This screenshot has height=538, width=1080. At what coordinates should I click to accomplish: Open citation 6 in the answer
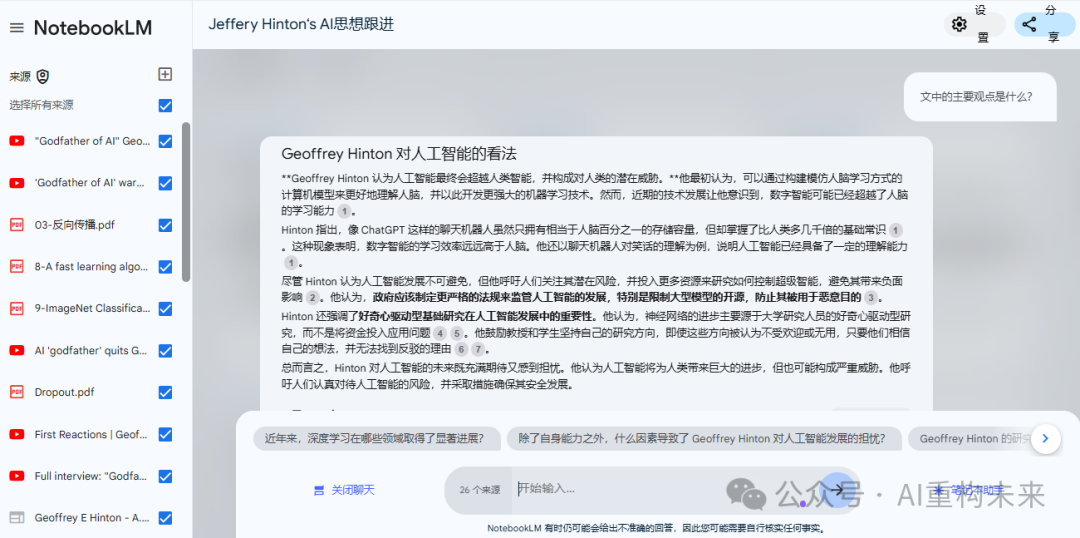coord(461,349)
